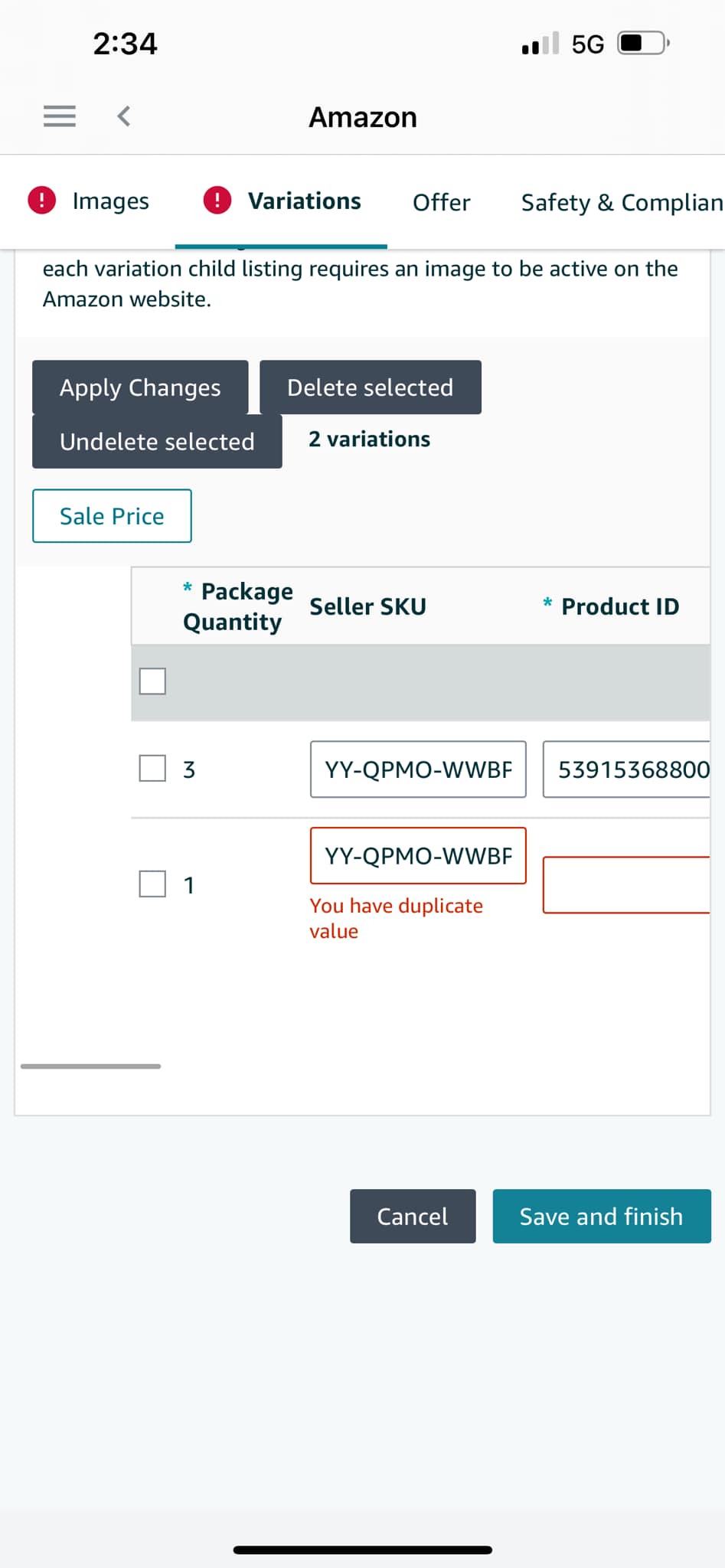725x1568 pixels.
Task: Click the horizontal scrollbar below the table
Action: [90, 1066]
